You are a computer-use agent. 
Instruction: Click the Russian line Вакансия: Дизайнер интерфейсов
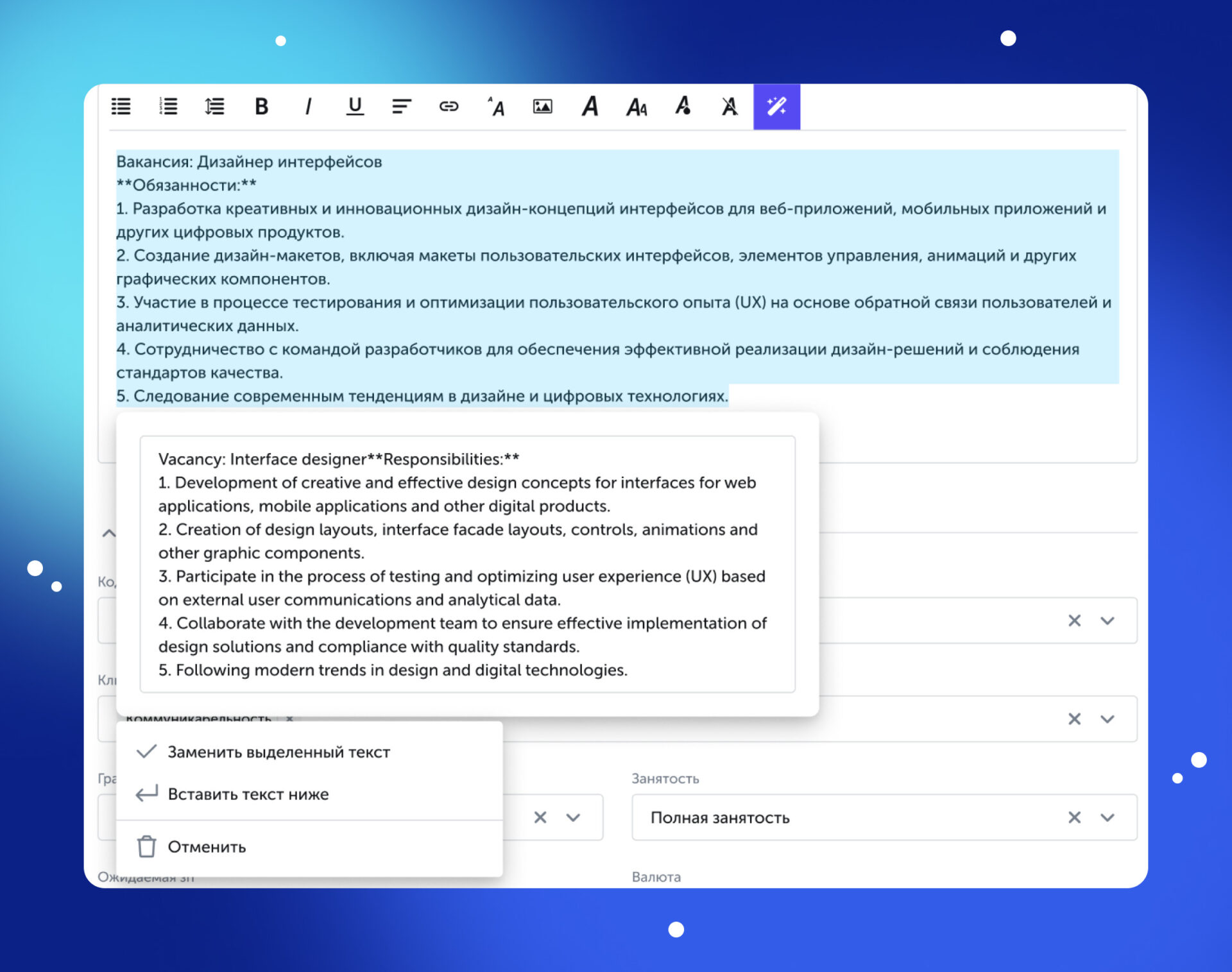click(x=249, y=162)
